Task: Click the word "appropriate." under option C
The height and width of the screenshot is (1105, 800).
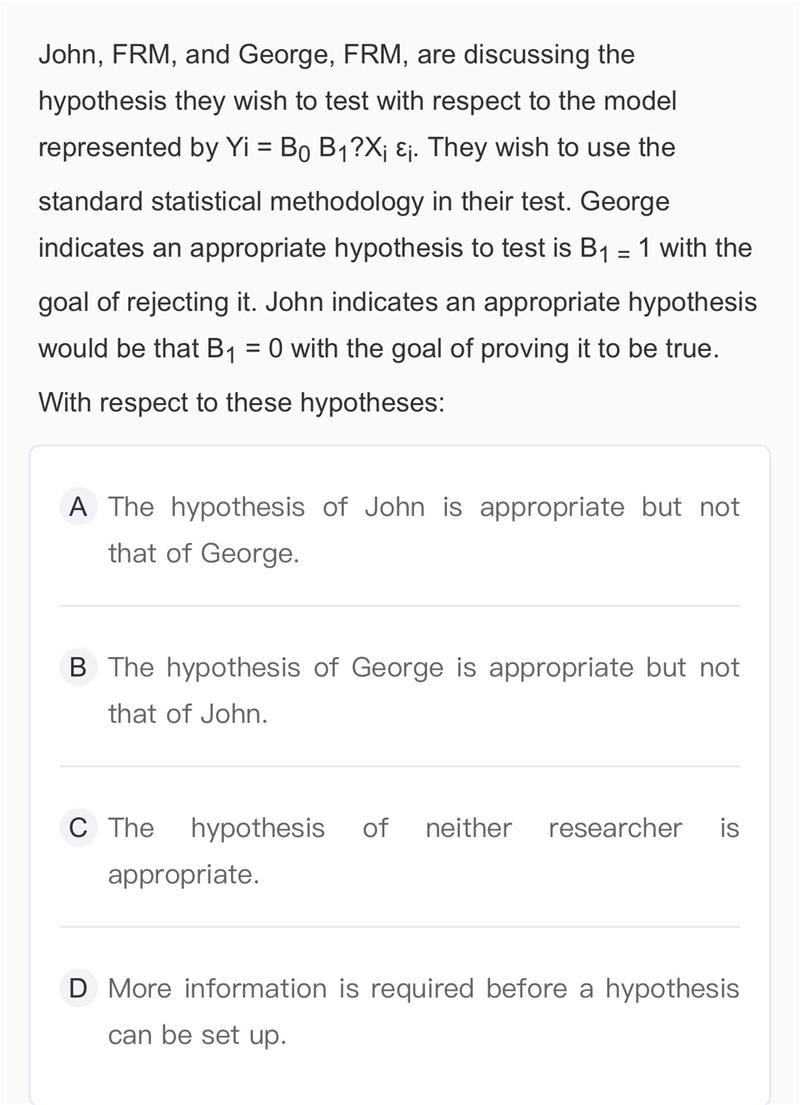Action: (184, 874)
